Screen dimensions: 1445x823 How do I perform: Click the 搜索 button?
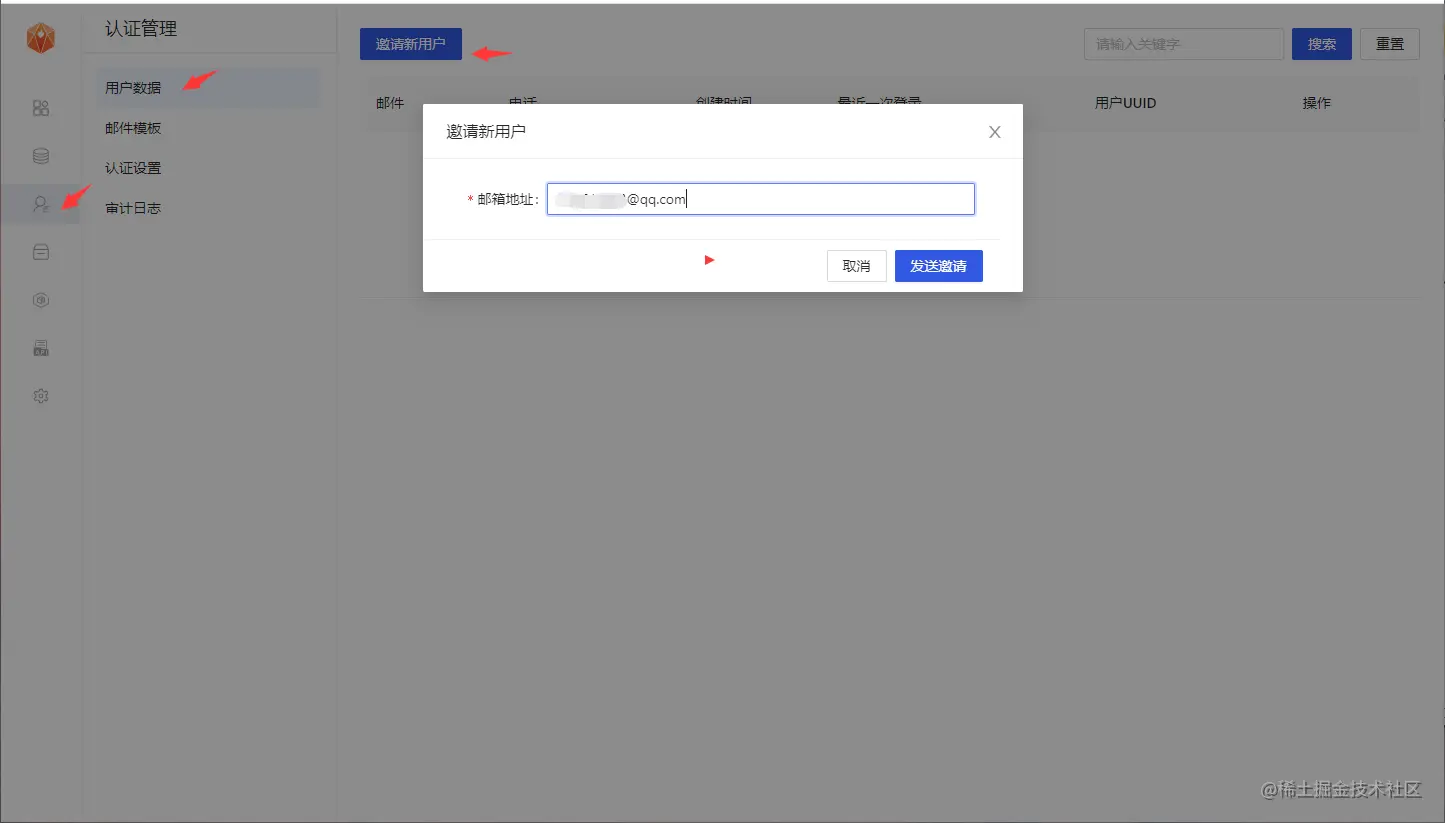click(x=1322, y=44)
